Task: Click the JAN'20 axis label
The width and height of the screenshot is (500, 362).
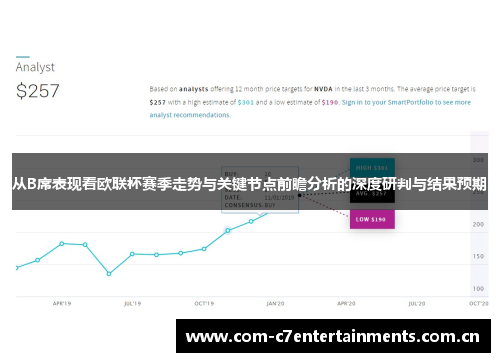Action: click(x=275, y=304)
